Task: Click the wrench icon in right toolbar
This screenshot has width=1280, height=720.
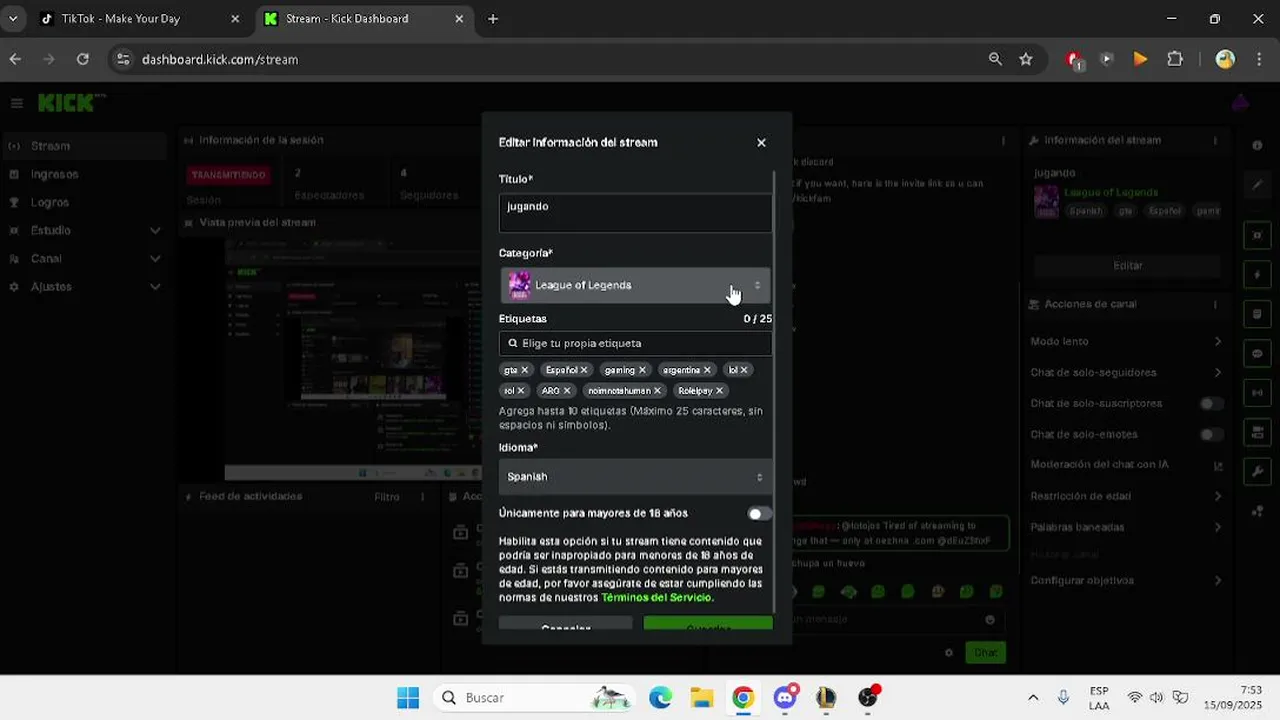Action: coord(1257,472)
